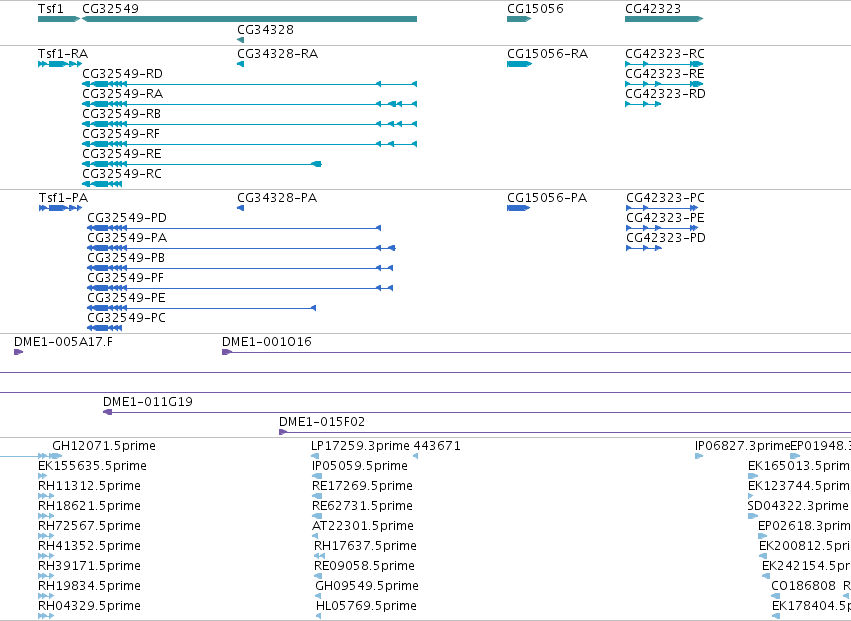The width and height of the screenshot is (851, 621).
Task: Select protein CG42323-PE label
Action: 665,218
